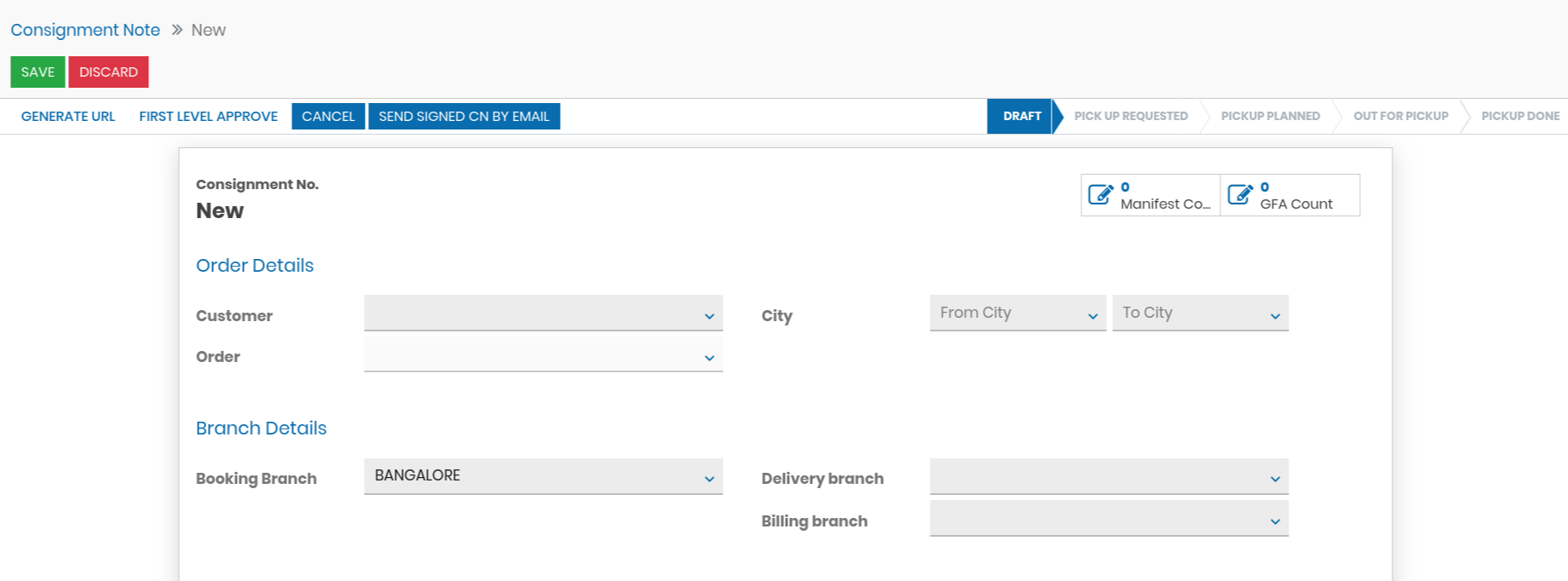This screenshot has height=581, width=1568.
Task: Open the Customer dropdown
Action: [543, 314]
